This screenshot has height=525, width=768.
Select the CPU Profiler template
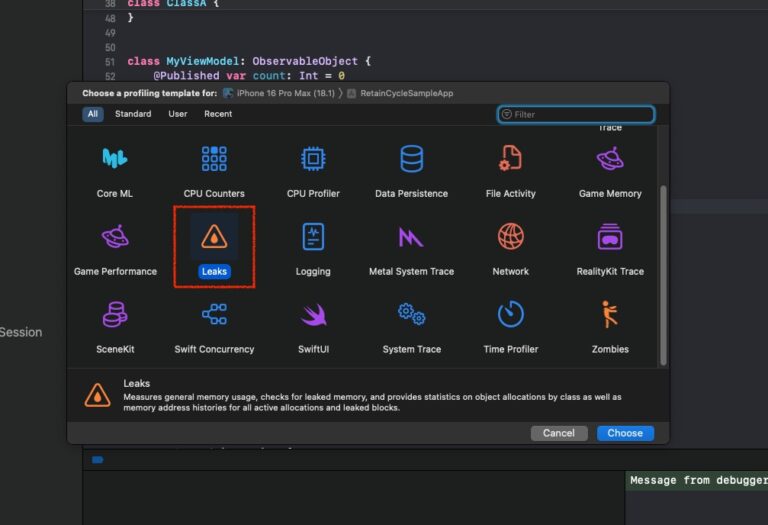[x=313, y=171]
